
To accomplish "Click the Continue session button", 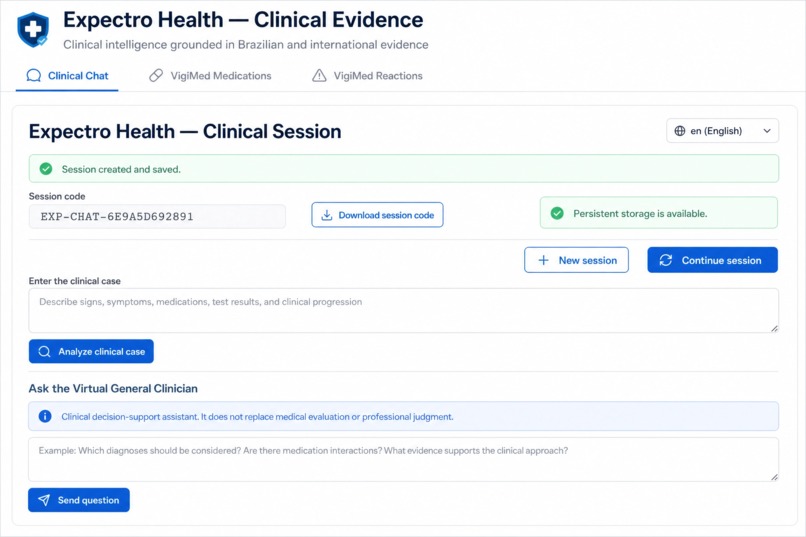I will (x=712, y=260).
